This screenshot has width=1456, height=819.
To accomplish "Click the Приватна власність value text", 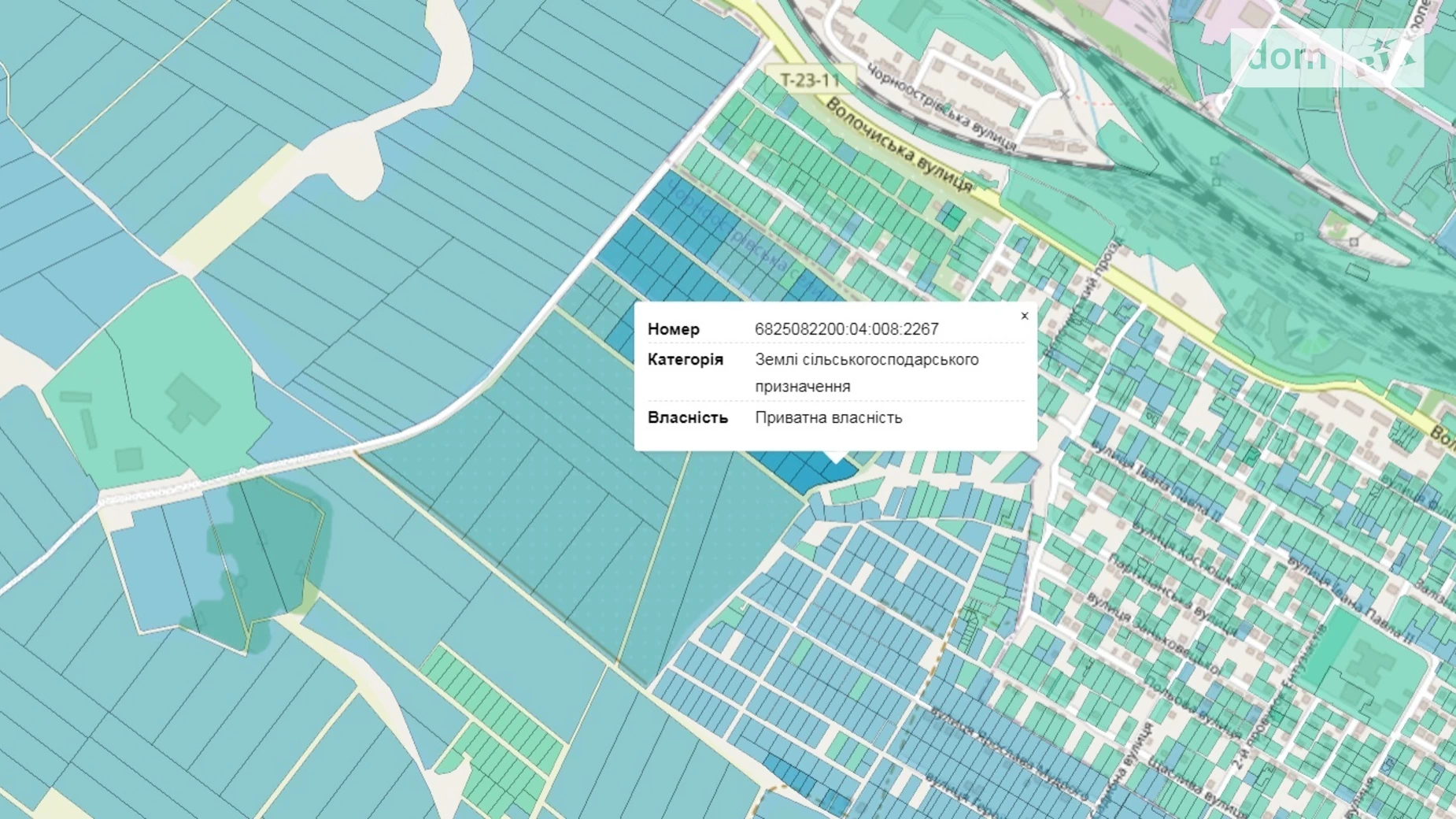I will [x=828, y=417].
